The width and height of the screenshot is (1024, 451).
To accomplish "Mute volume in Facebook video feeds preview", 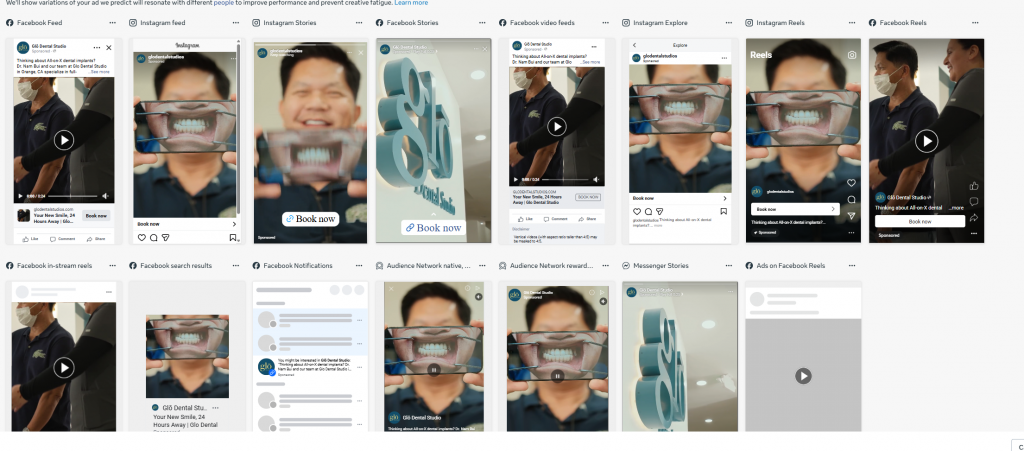I will click(596, 180).
